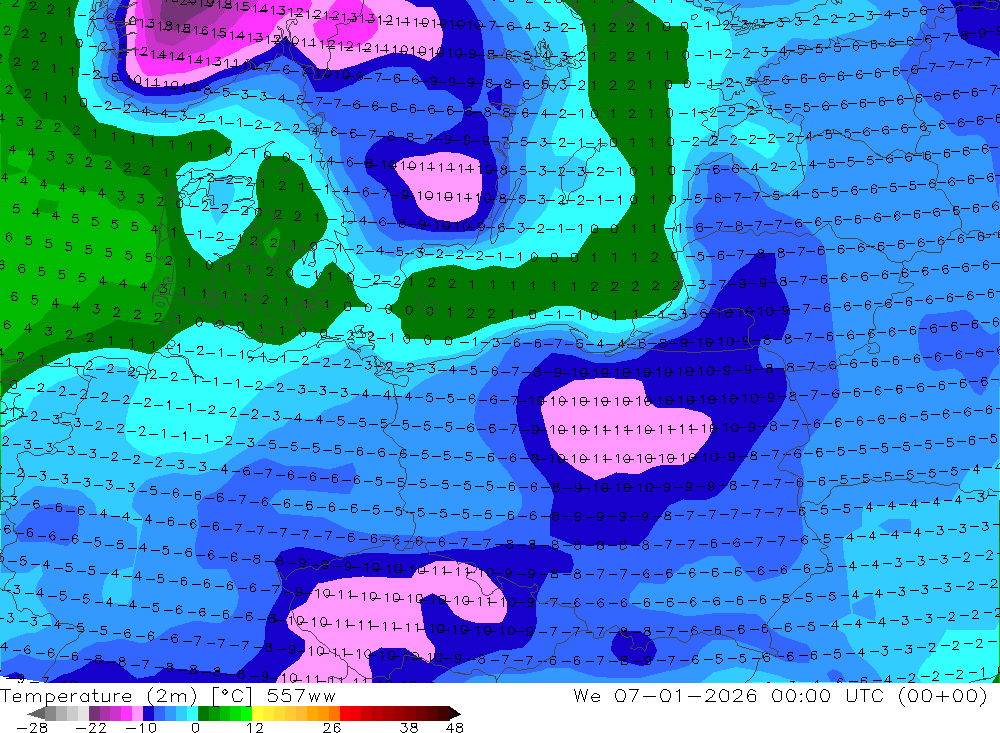This screenshot has height=733, width=1000.
Task: Pick the bright yellow swatch above 12
Action: click(258, 713)
